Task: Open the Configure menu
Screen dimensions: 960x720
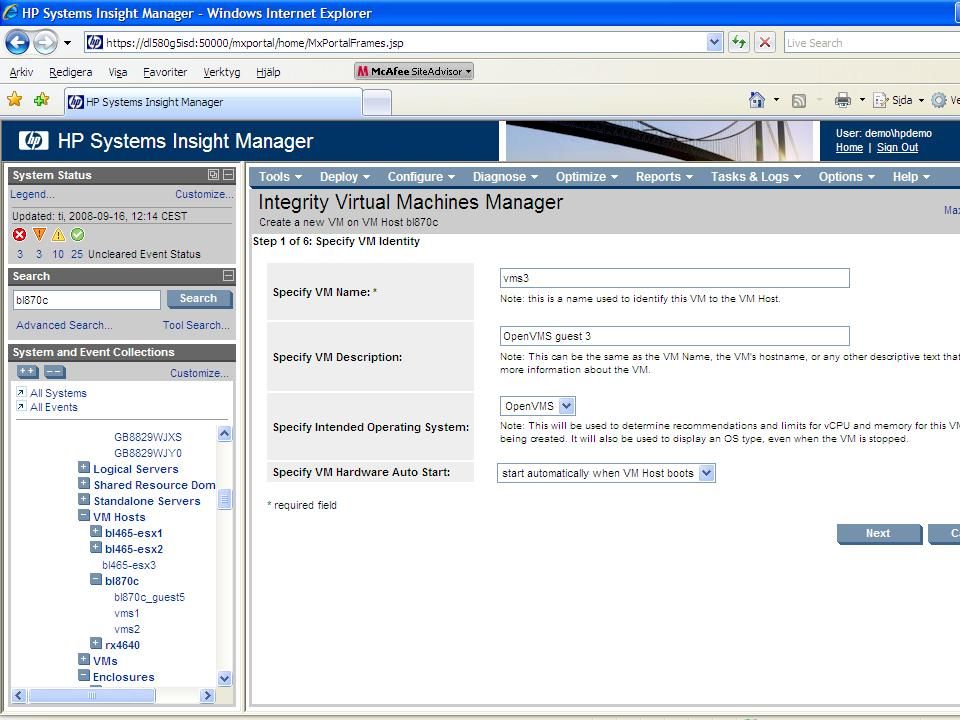Action: click(x=421, y=176)
